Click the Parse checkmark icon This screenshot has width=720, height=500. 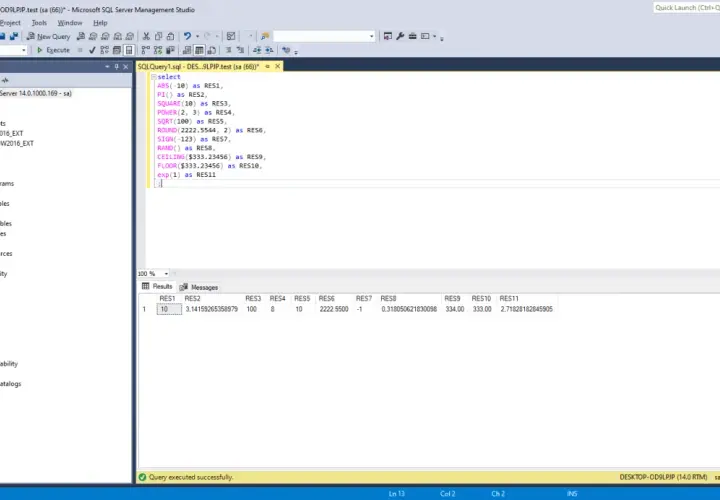coord(92,50)
